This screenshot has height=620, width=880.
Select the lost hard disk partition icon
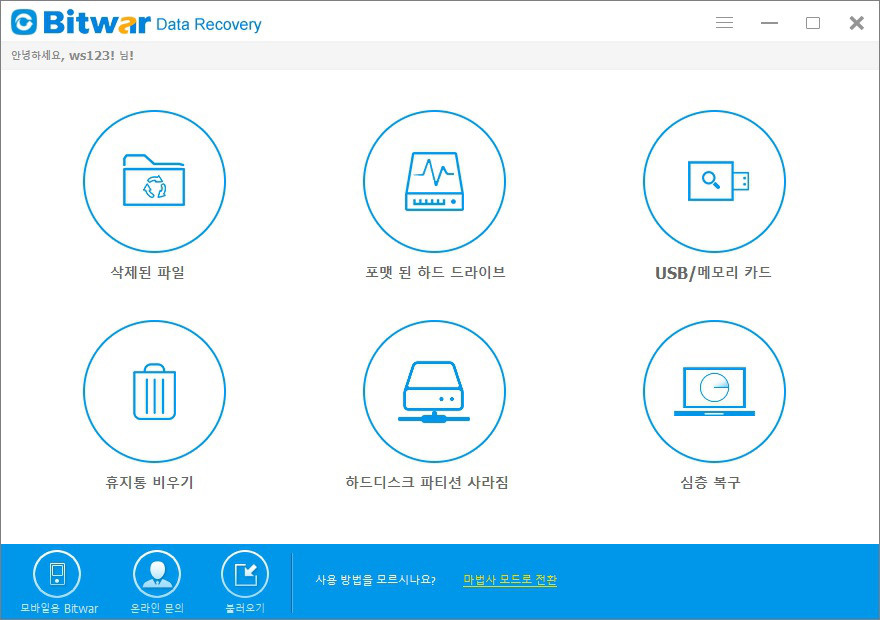434,391
